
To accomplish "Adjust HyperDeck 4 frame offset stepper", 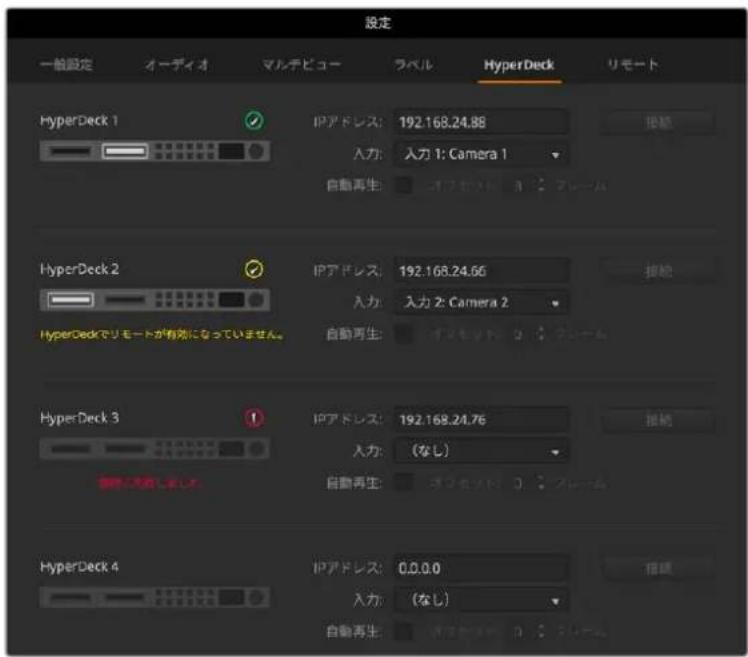I will coord(540,632).
